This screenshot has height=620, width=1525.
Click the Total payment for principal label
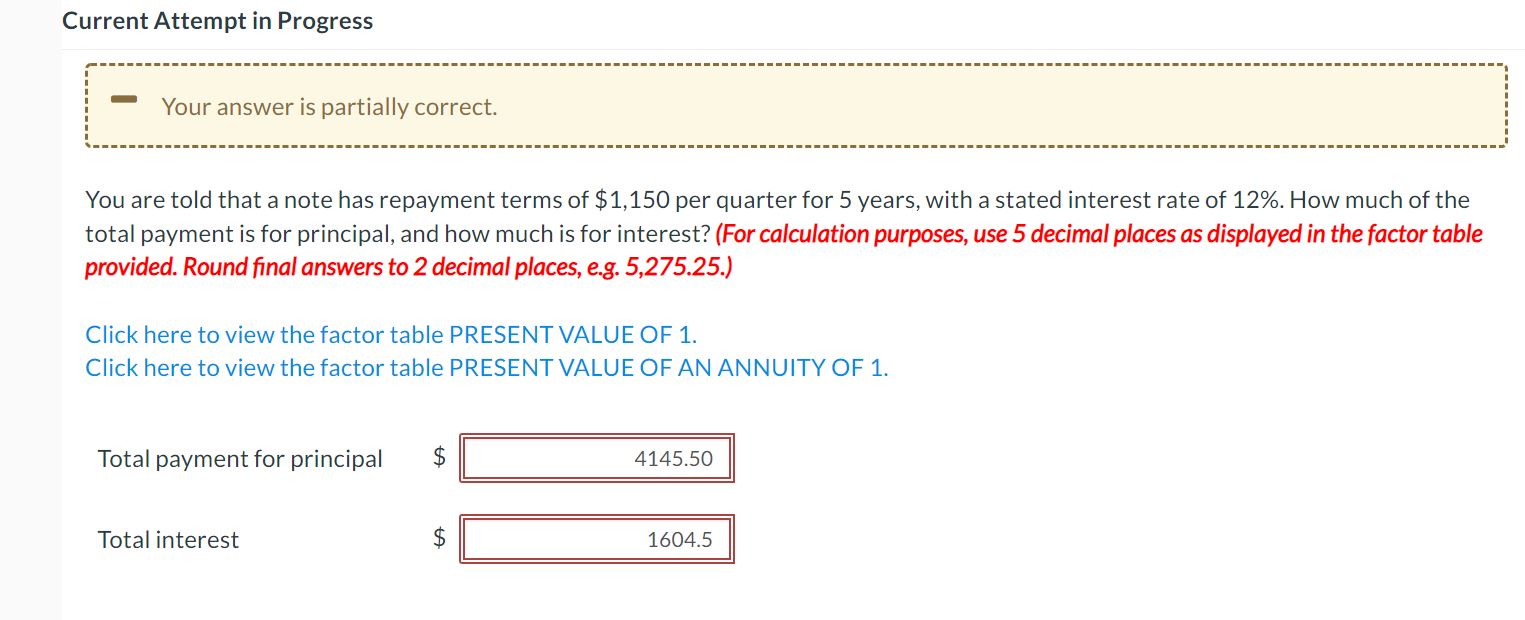(x=239, y=458)
